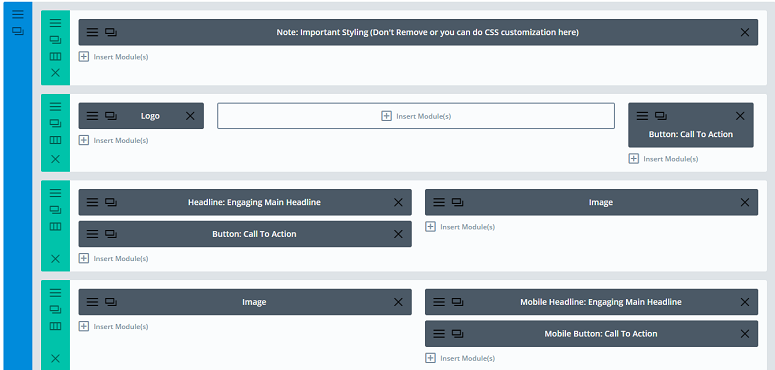Open settings of the row holding the Note module
Image resolution: width=775 pixels, height=370 pixels.
55,23
